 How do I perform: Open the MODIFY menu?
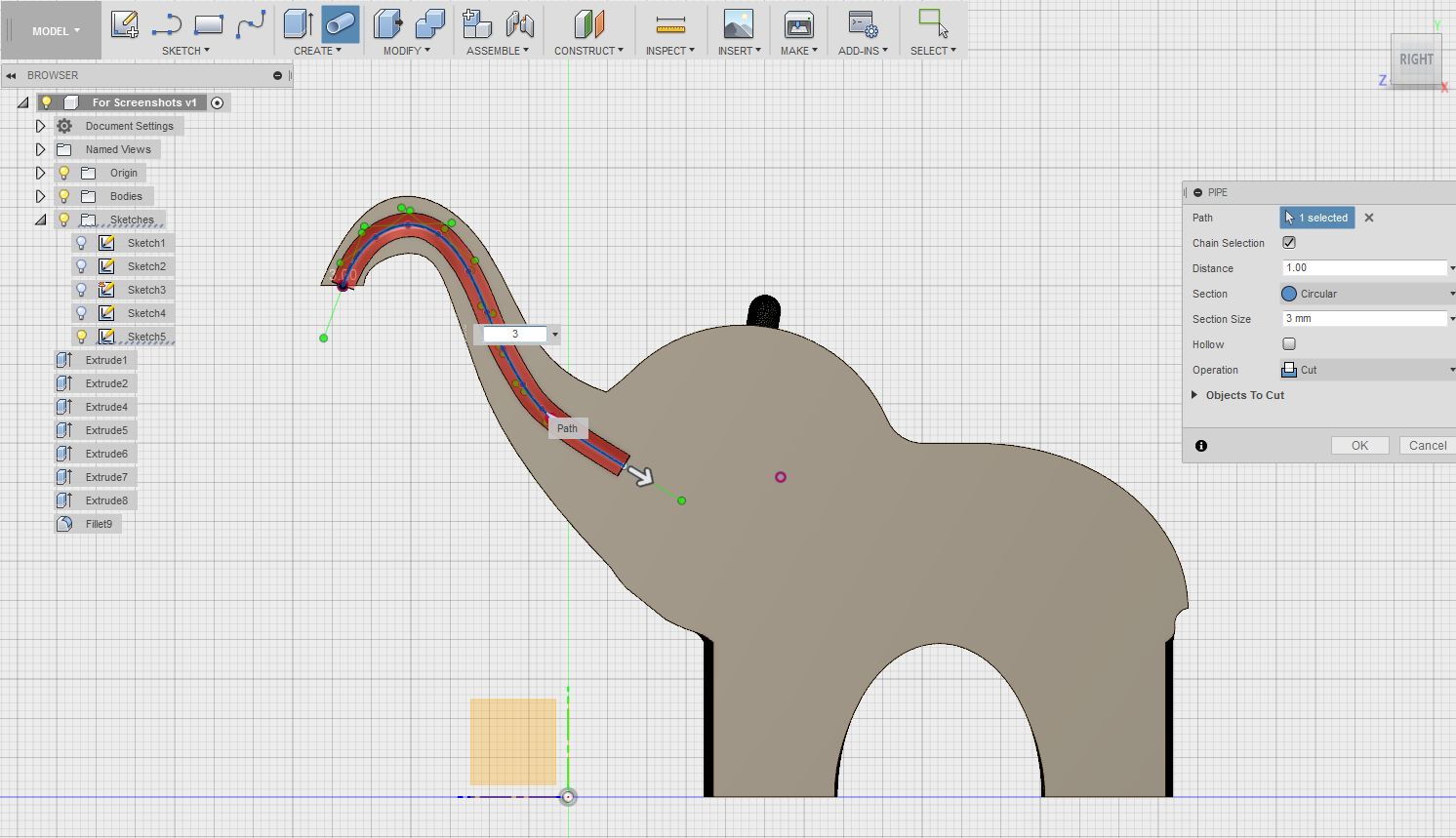pyautogui.click(x=406, y=51)
